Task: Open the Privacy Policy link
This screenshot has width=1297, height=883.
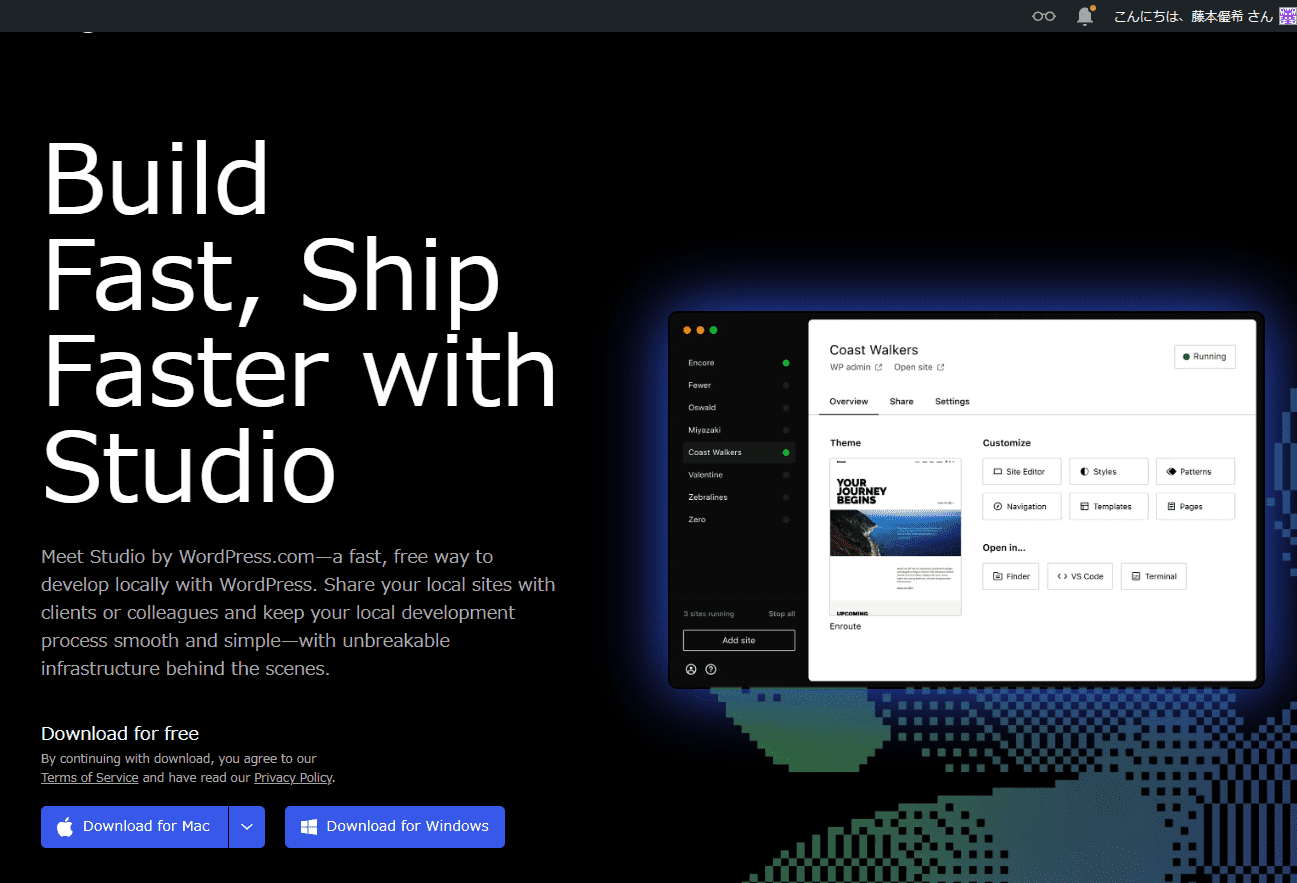Action: 293,778
